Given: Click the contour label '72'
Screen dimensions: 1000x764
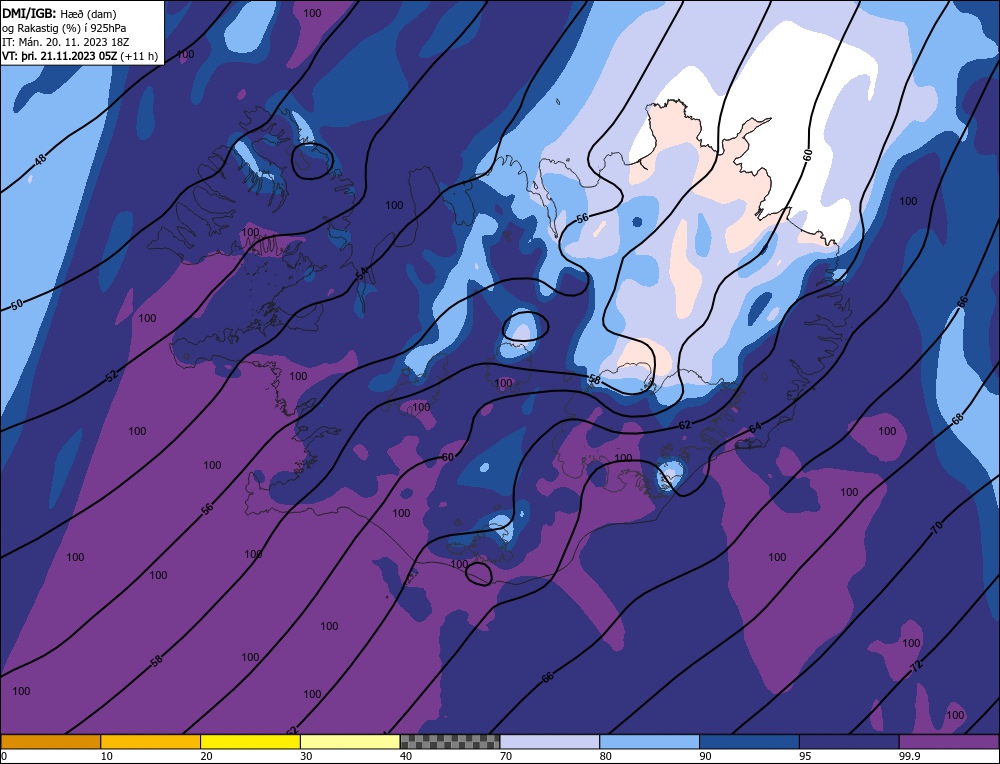Looking at the screenshot, I should pyautogui.click(x=916, y=667).
